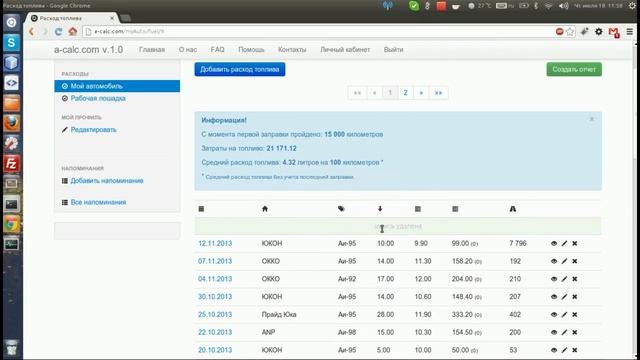Viewport: 640px width, 360px height.
Task: Select page 2 in pagination
Action: [405, 93]
